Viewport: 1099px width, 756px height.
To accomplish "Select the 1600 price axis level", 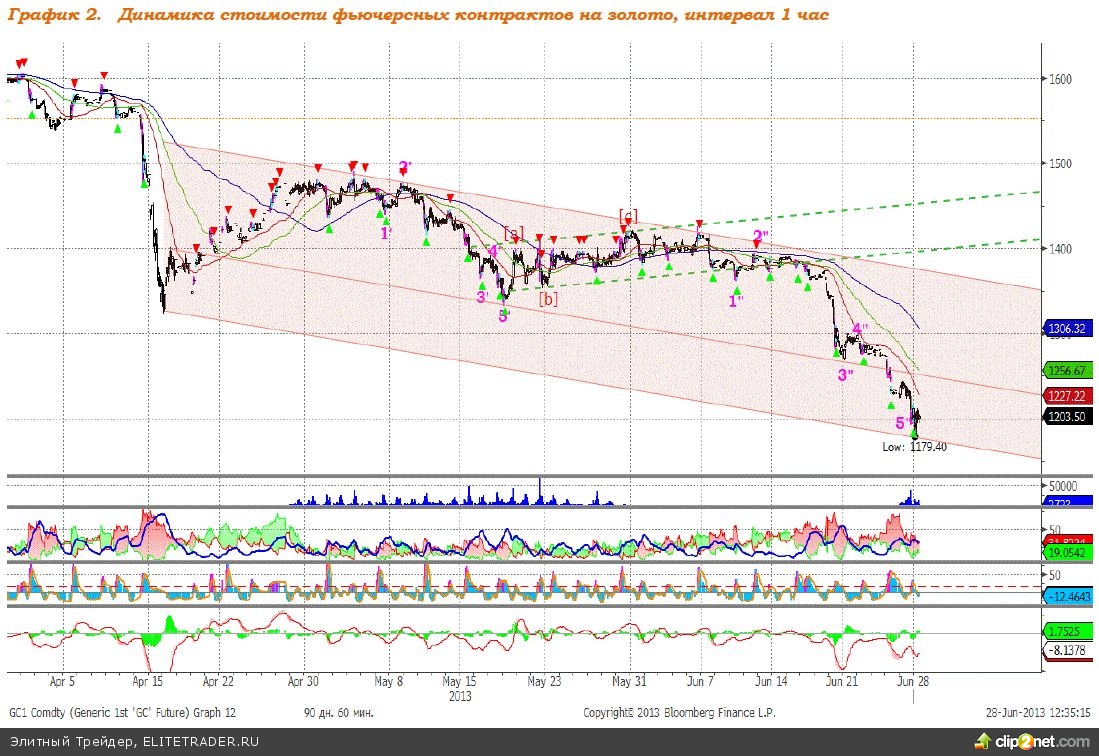I will click(x=1061, y=80).
